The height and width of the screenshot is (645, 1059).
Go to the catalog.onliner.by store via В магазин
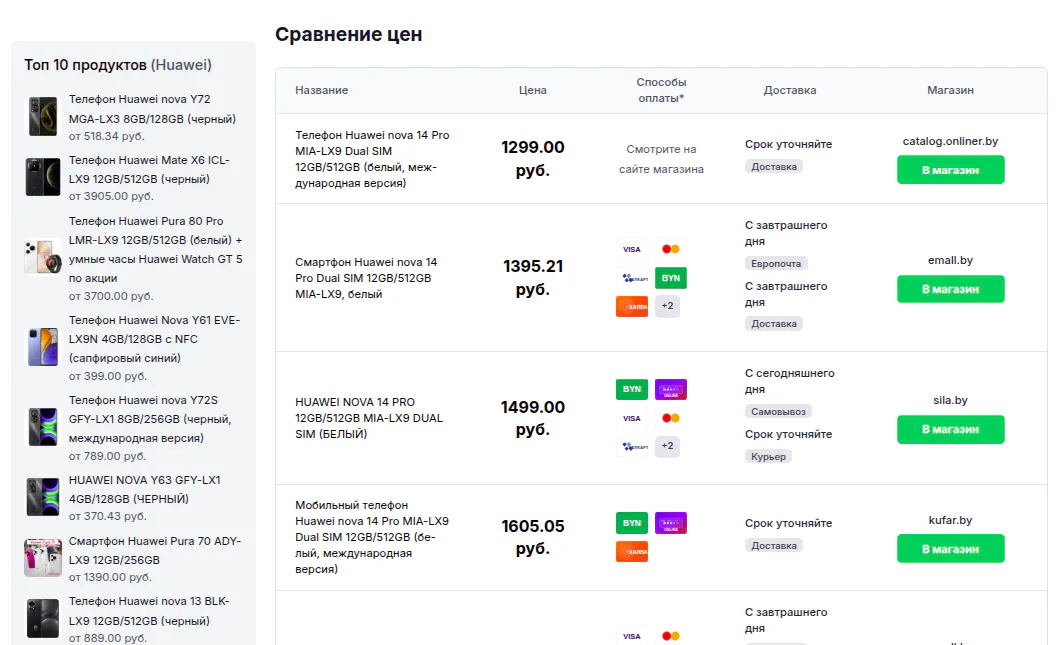click(x=950, y=170)
